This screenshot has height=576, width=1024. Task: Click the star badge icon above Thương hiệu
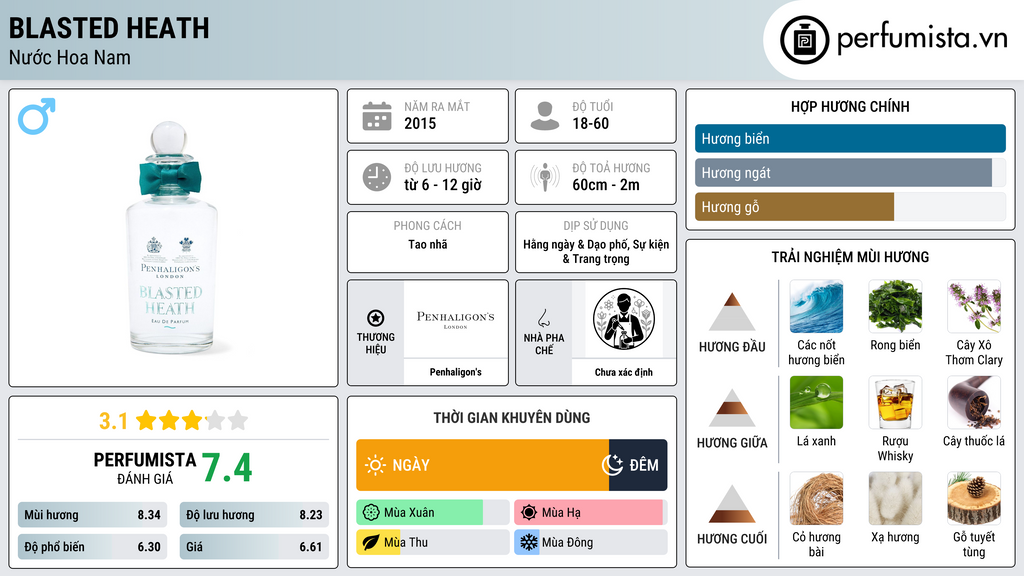point(376,318)
